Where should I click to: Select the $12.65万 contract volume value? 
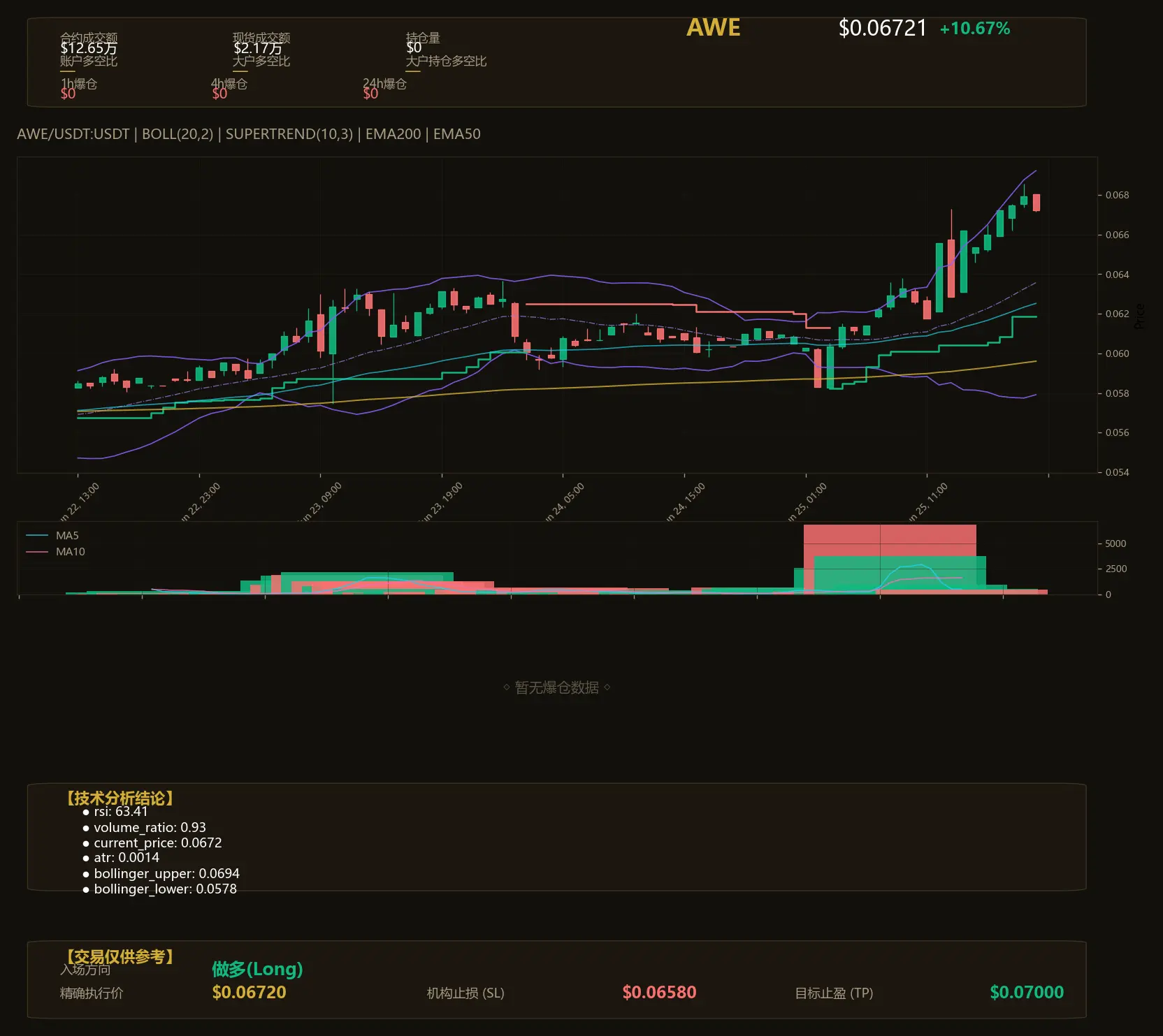(x=89, y=48)
